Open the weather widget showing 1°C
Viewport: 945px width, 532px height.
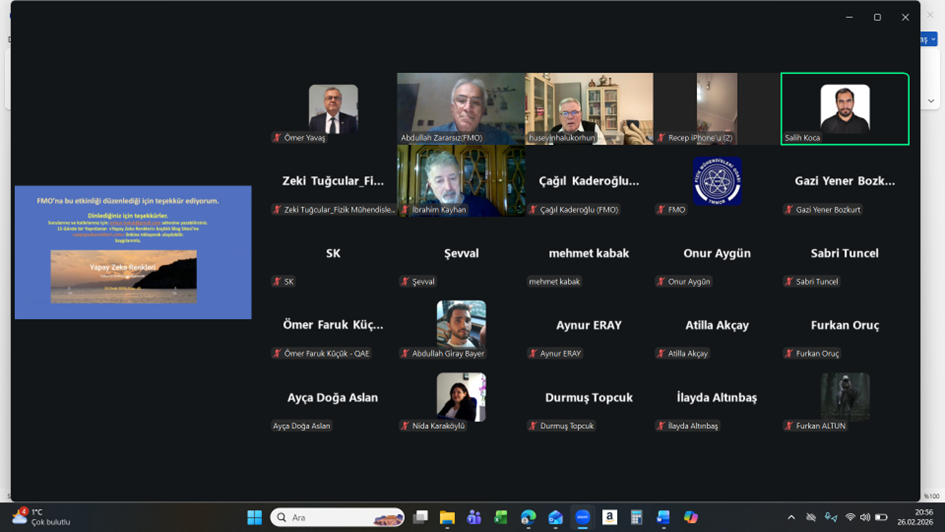[x=40, y=517]
